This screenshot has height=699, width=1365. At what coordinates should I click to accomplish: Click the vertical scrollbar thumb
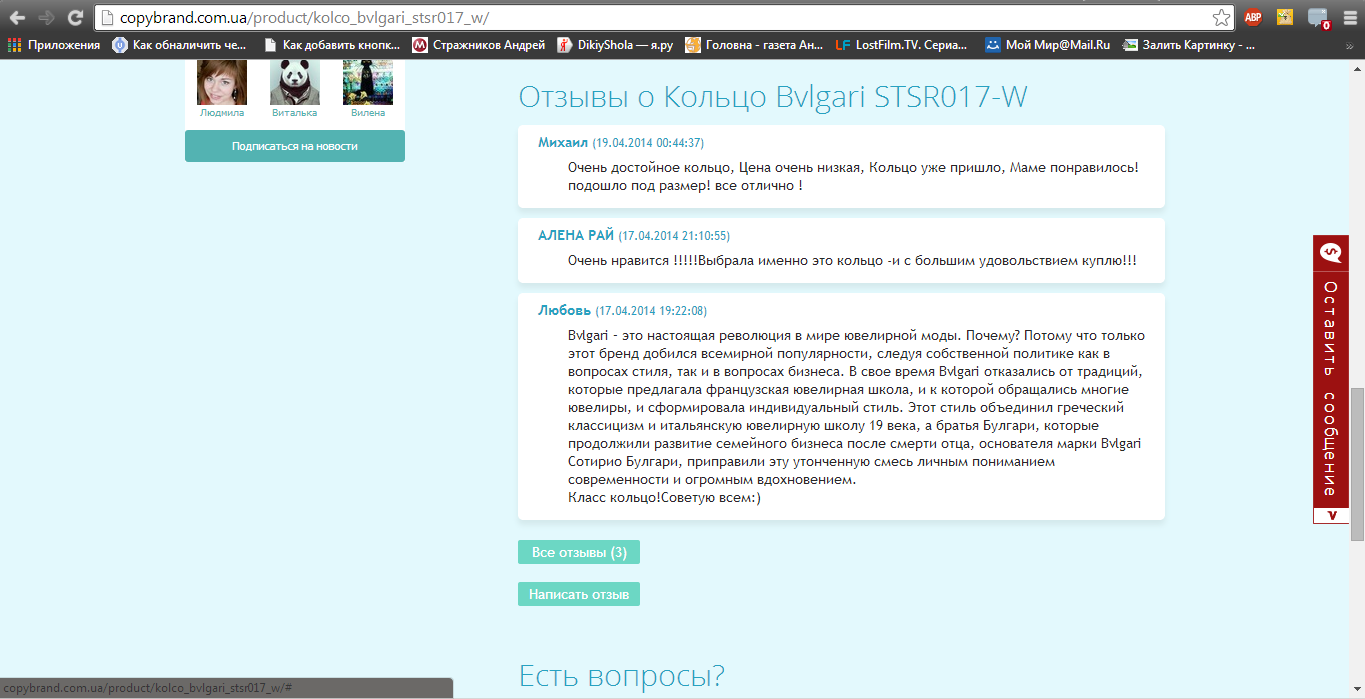tap(1357, 464)
